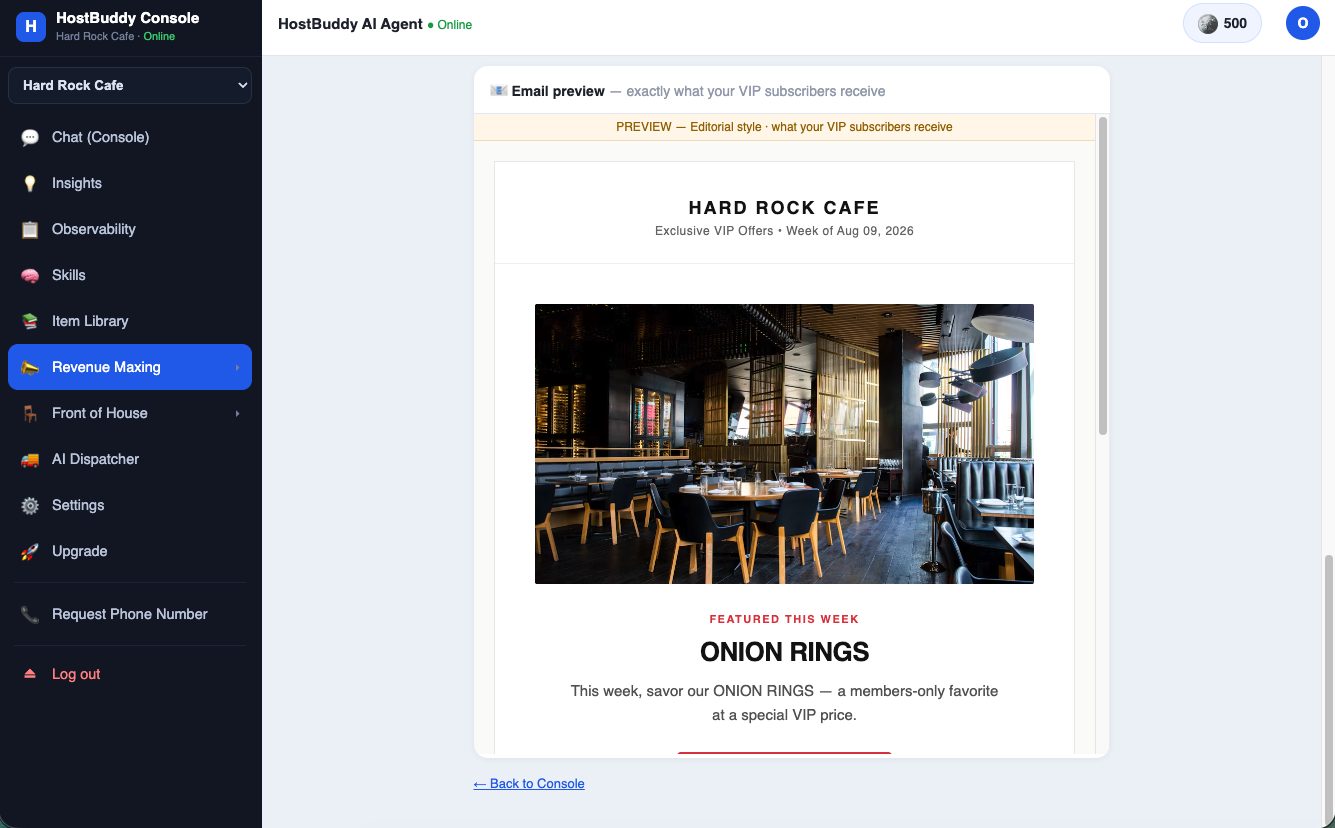Click the restaurant interior photo in email
The height and width of the screenshot is (828, 1335).
coord(784,444)
